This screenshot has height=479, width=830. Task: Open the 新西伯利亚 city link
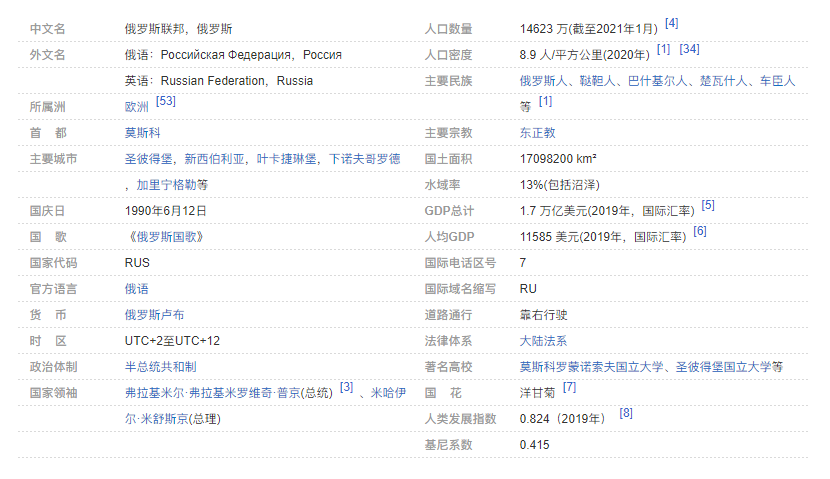coord(214,159)
